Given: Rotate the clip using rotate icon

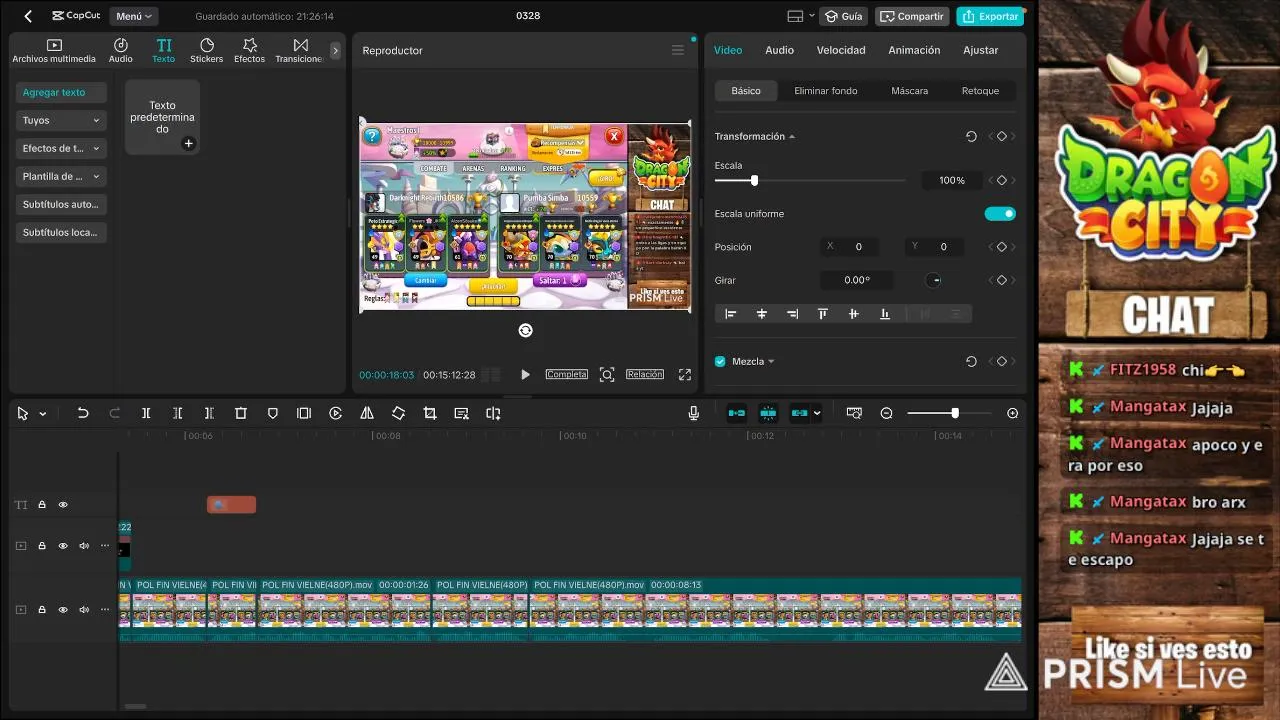Looking at the screenshot, I should pos(398,413).
